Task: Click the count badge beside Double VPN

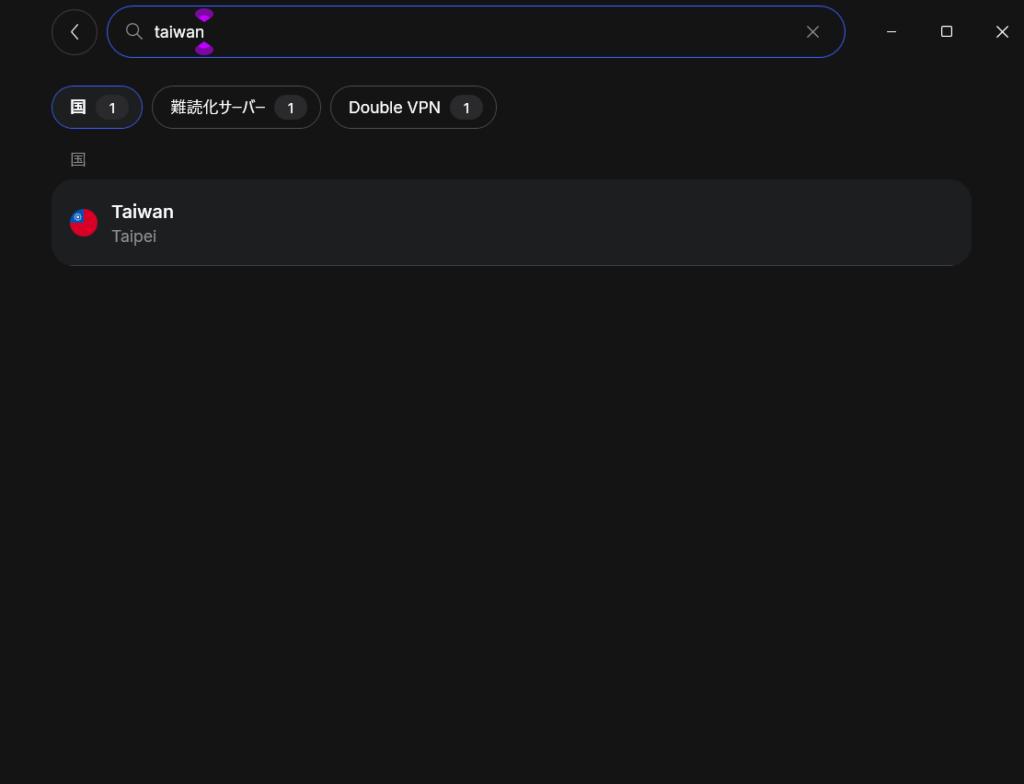Action: [x=466, y=108]
